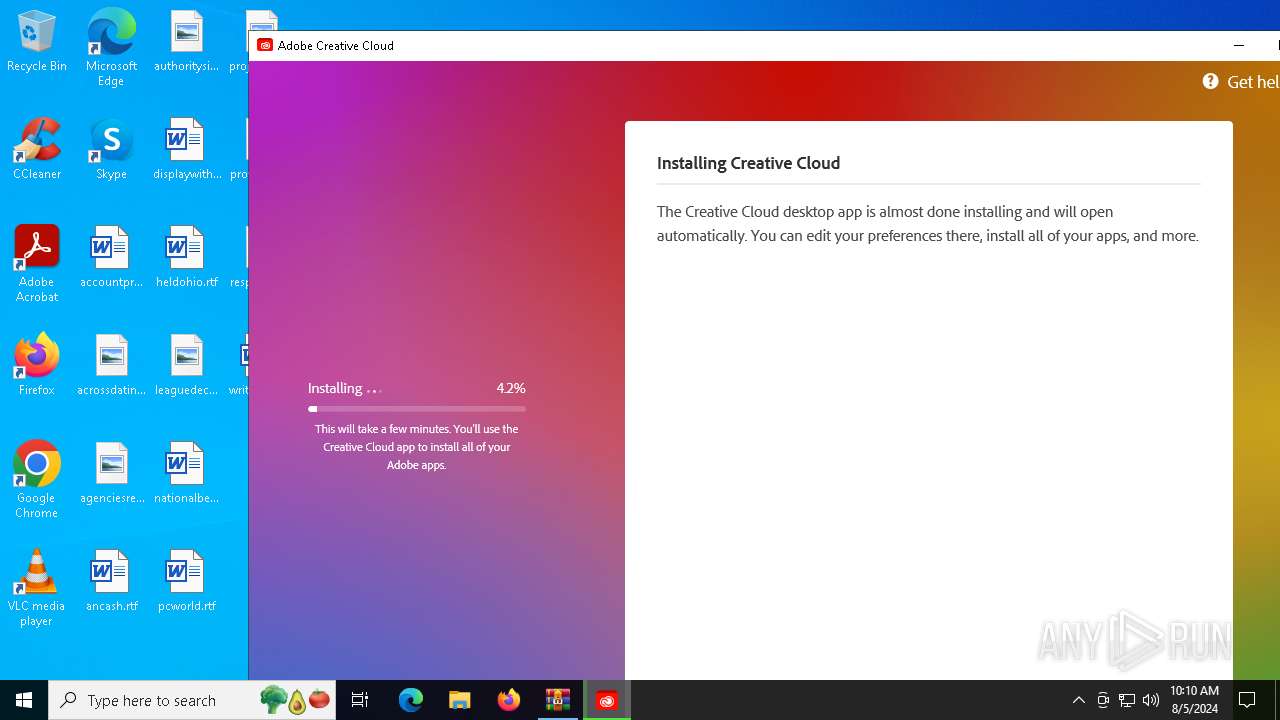Open the notification center icon
The image size is (1280, 720).
(1247, 700)
